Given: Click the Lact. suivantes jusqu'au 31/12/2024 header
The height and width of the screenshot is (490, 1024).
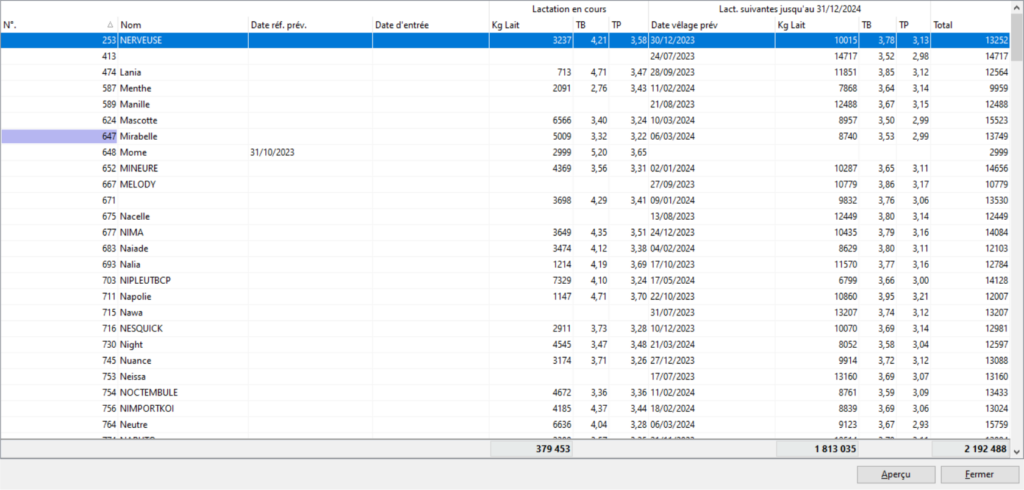Looking at the screenshot, I should (789, 8).
